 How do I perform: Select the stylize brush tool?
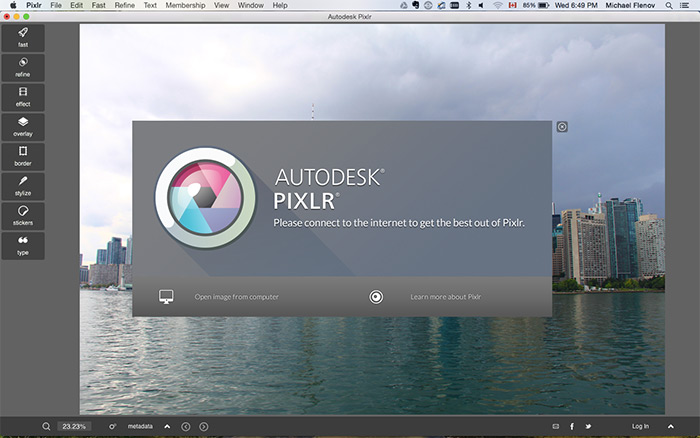coord(23,185)
